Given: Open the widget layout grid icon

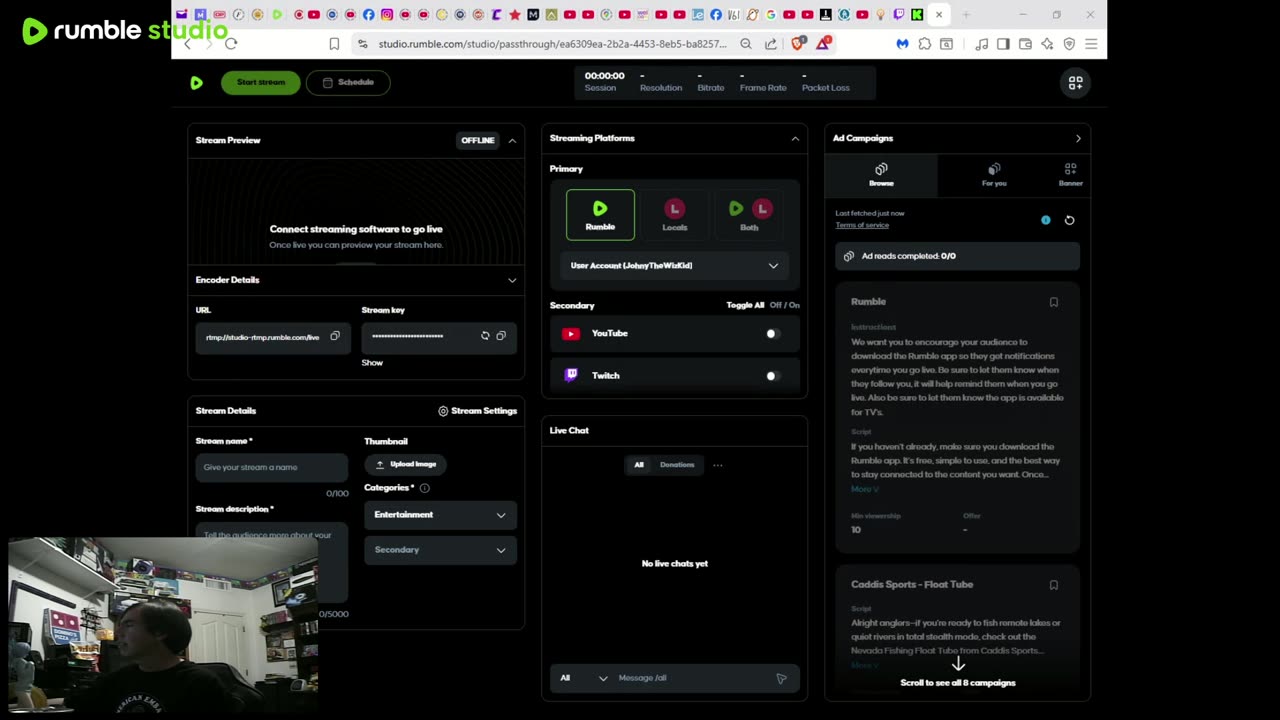Looking at the screenshot, I should point(1075,84).
